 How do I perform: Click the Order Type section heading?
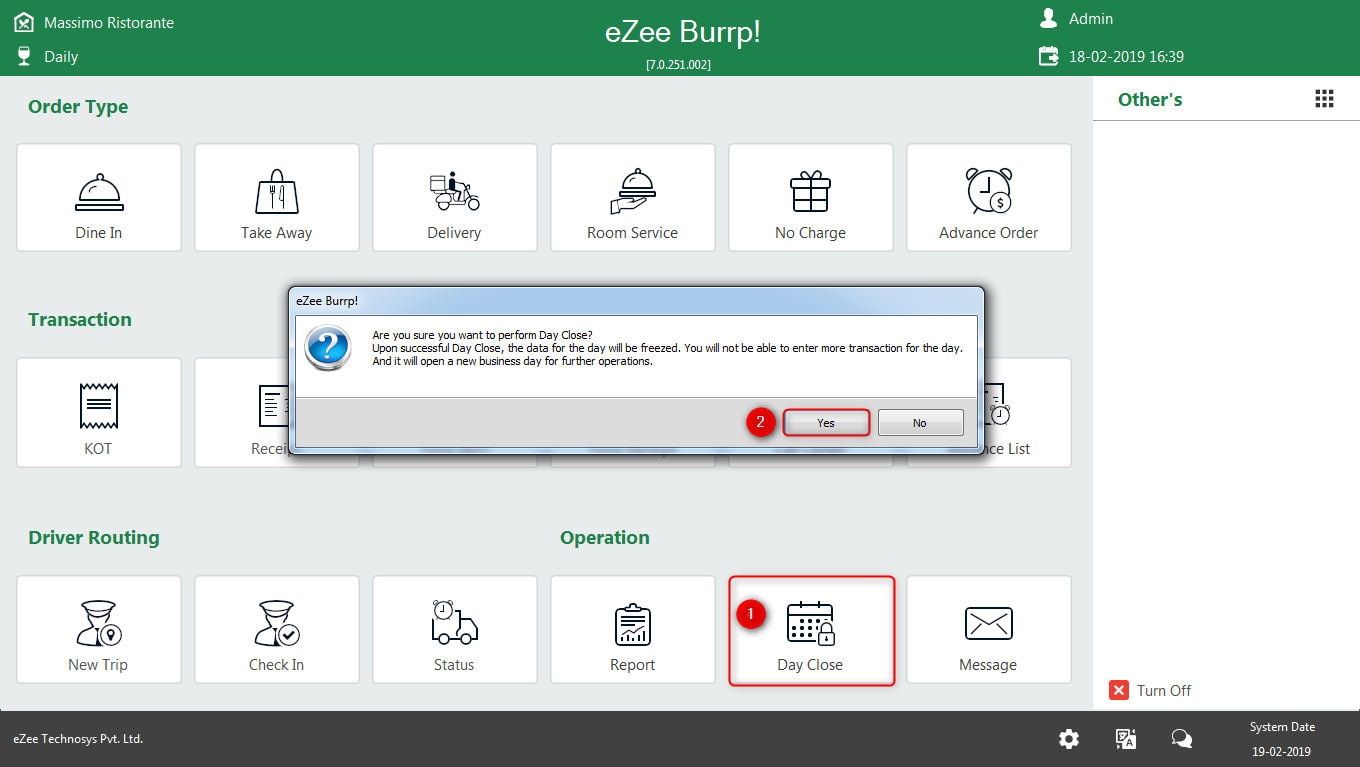(x=78, y=107)
